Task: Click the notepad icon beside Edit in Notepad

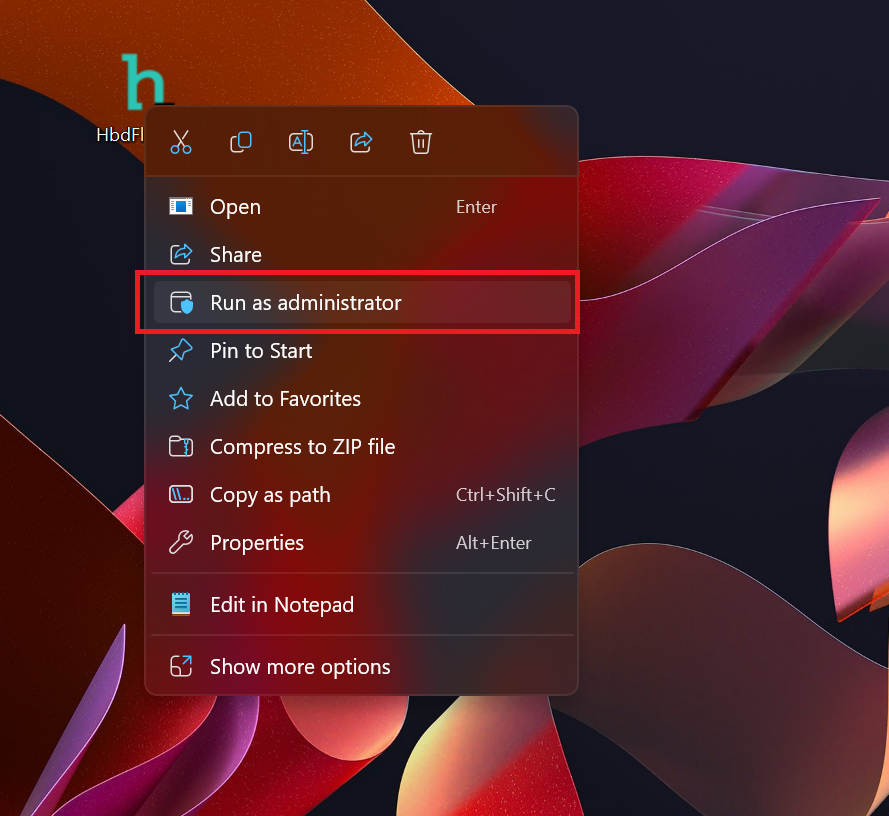Action: point(181,605)
